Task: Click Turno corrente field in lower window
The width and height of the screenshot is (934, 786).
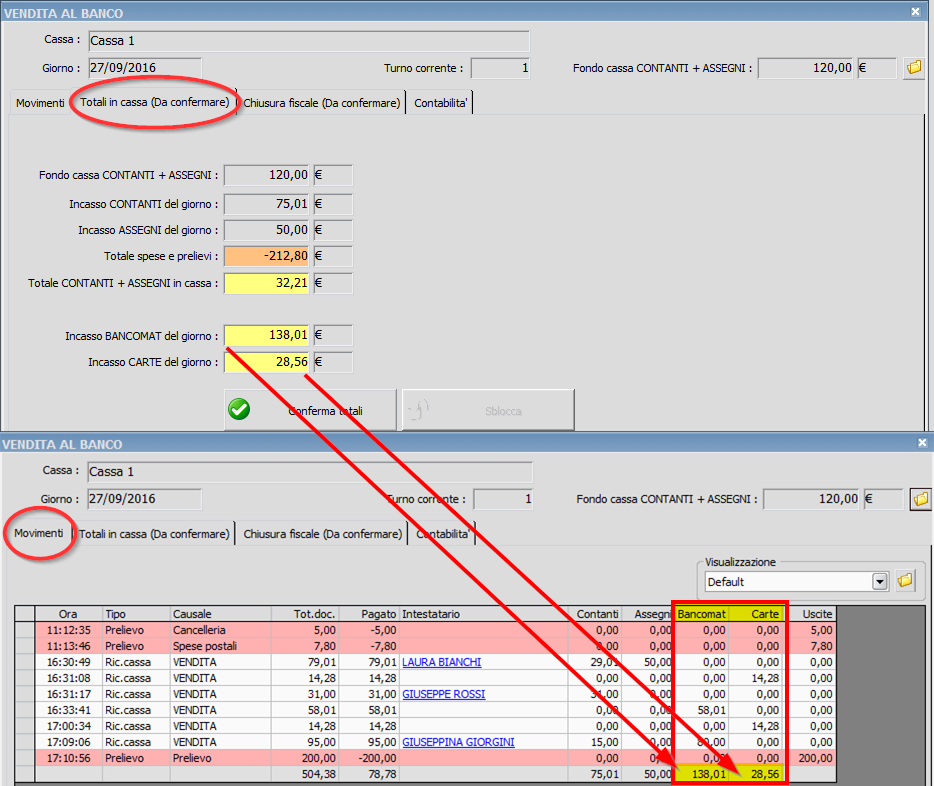Action: pos(503,499)
